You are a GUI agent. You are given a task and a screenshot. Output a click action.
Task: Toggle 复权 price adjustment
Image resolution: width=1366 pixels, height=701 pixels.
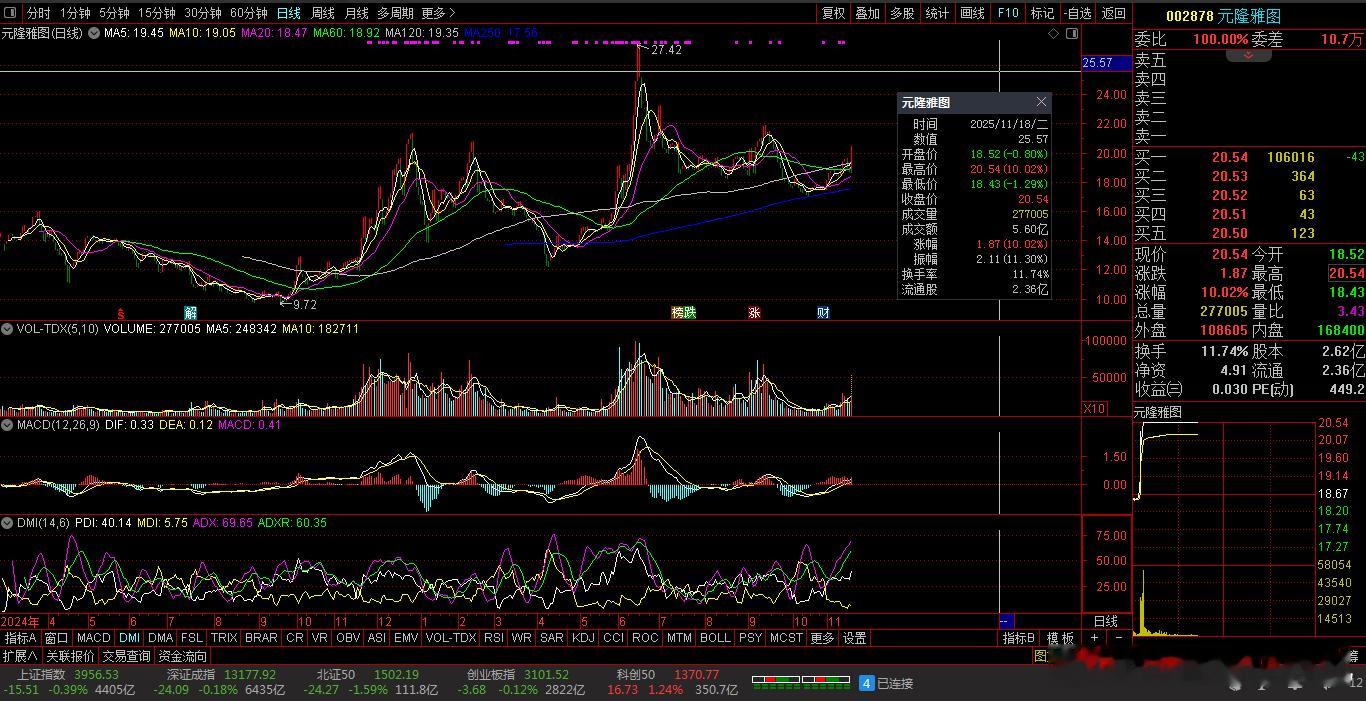pyautogui.click(x=833, y=13)
